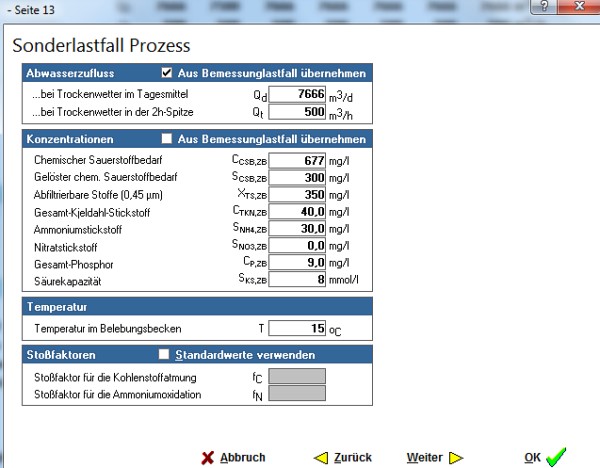600x468 pixels.
Task: Check the Standardwerte verwenden checkbox
Action: pos(165,355)
